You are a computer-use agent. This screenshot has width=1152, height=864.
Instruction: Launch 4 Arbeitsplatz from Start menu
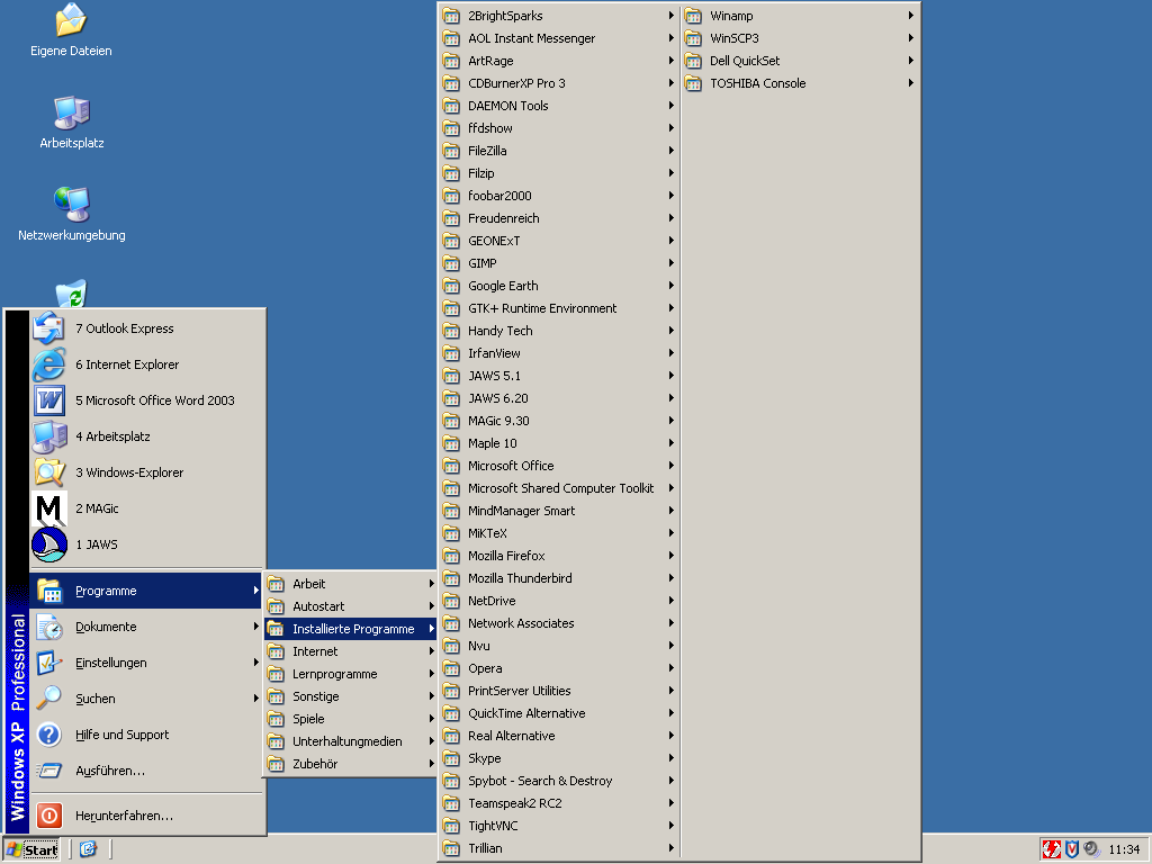tap(147, 436)
